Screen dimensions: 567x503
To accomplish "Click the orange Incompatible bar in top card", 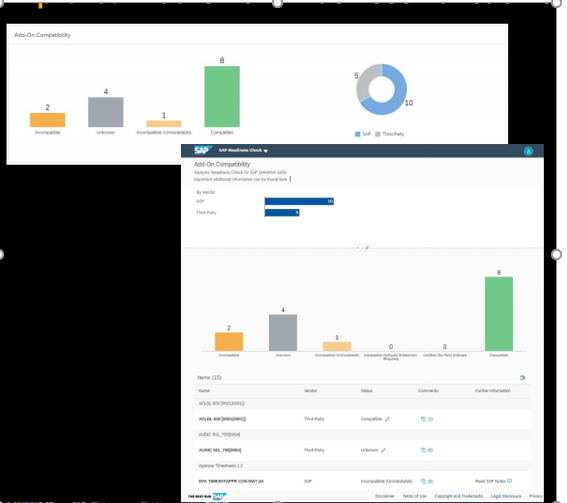I will (x=47, y=120).
